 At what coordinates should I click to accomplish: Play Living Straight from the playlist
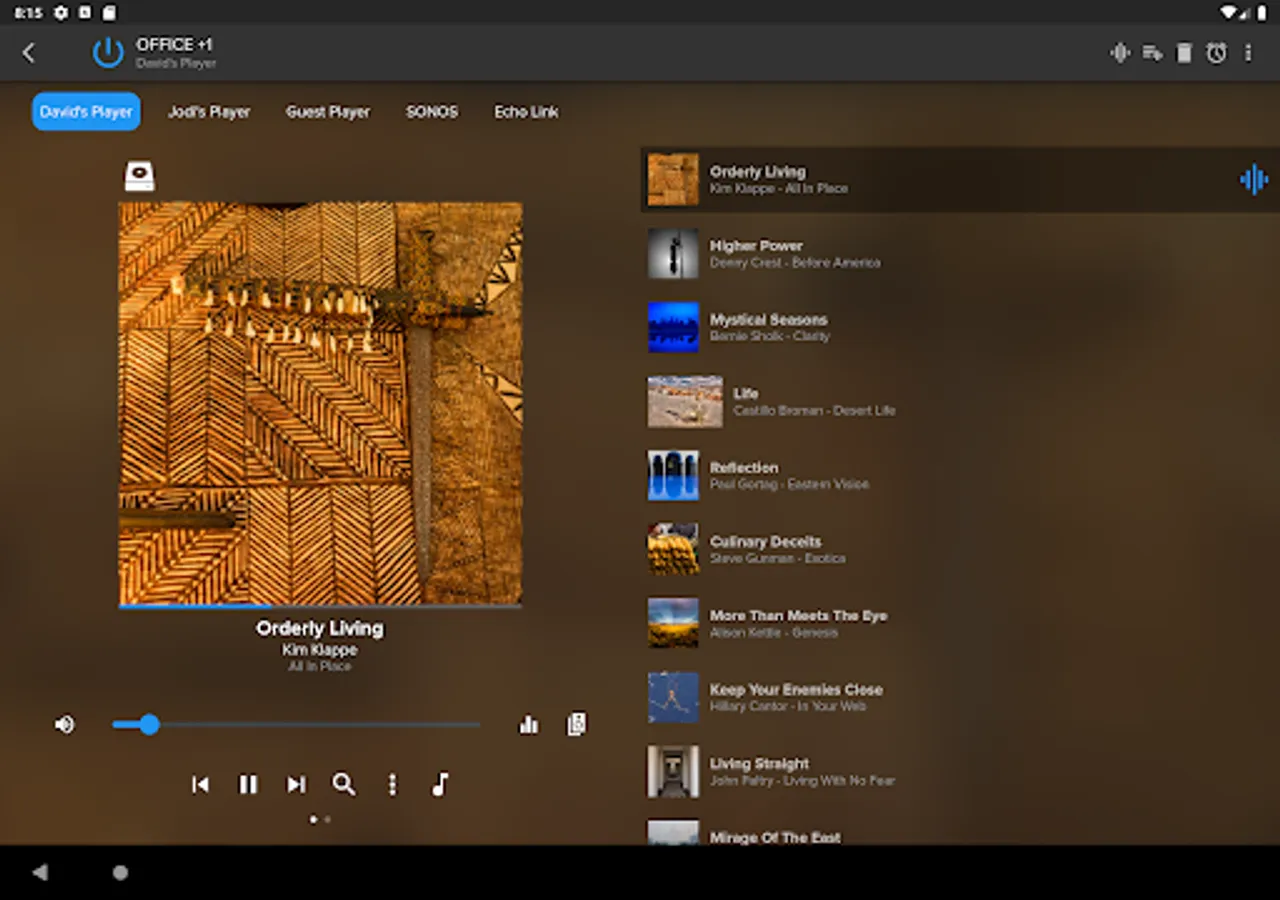point(960,772)
